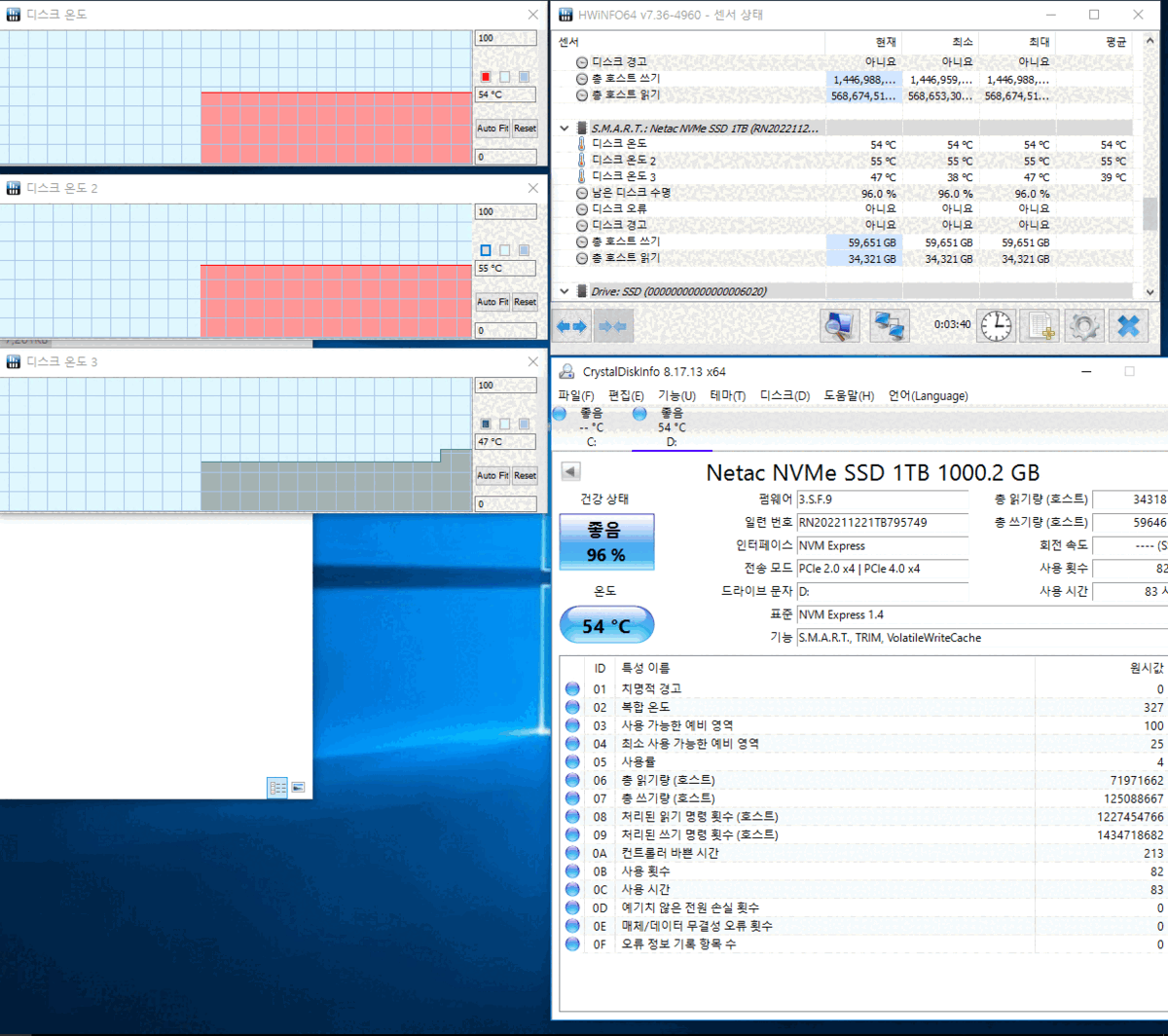This screenshot has width=1168, height=1036.
Task: Click the thermometer icon beside 디스크 온도 3 row
Action: click(x=582, y=177)
